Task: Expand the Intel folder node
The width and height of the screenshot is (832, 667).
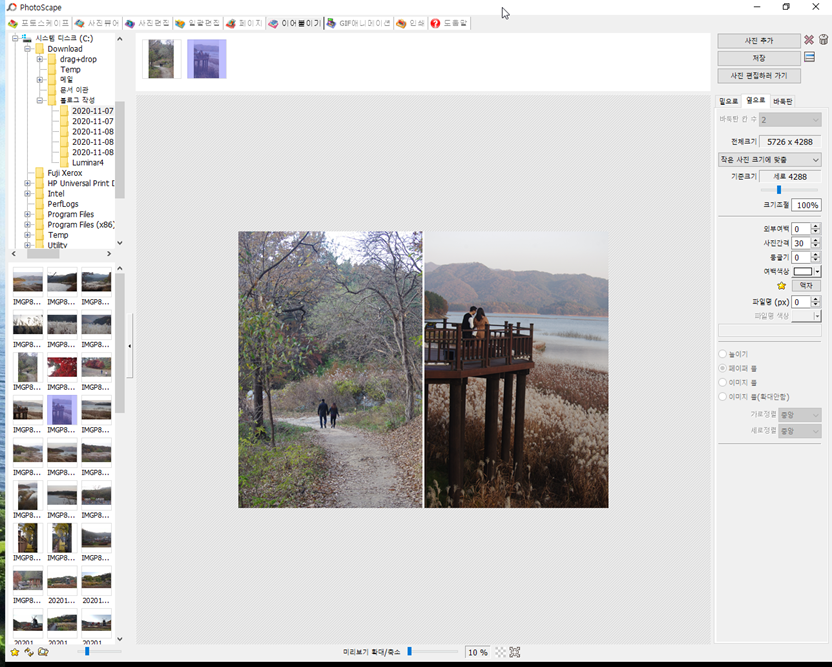Action: coord(28,194)
